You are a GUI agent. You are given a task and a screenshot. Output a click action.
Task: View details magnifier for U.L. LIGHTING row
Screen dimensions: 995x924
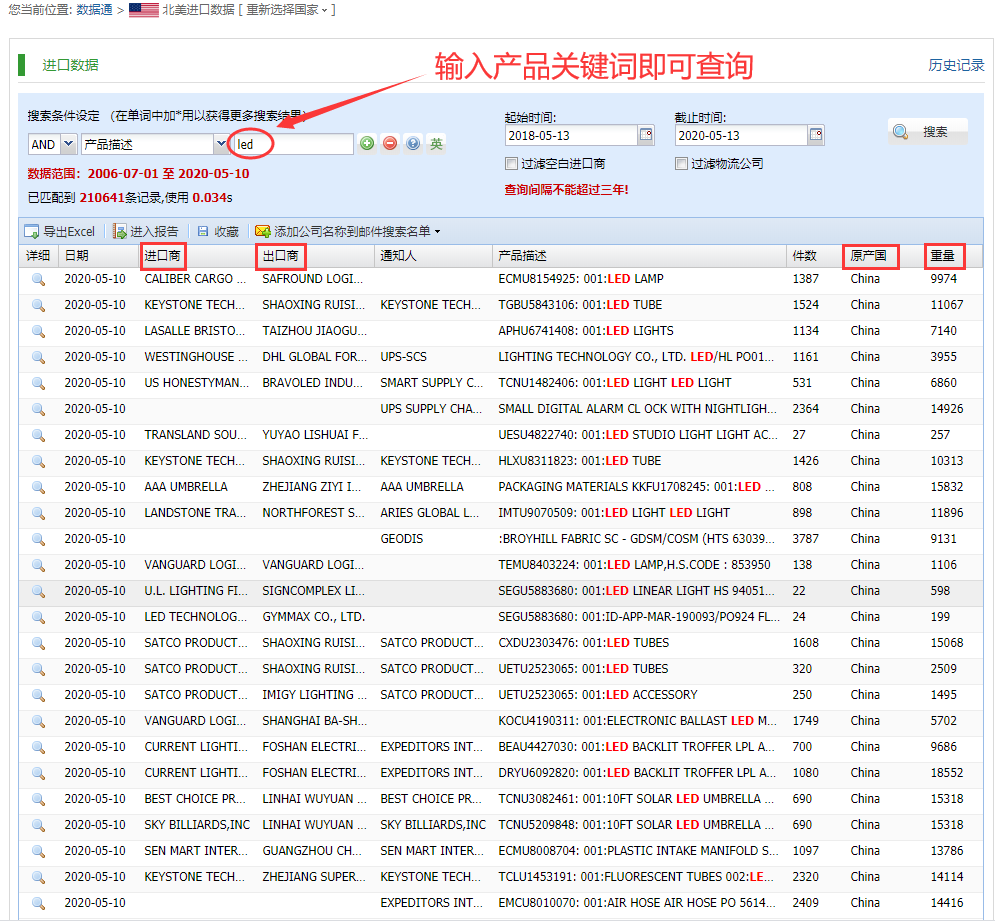coord(39,591)
